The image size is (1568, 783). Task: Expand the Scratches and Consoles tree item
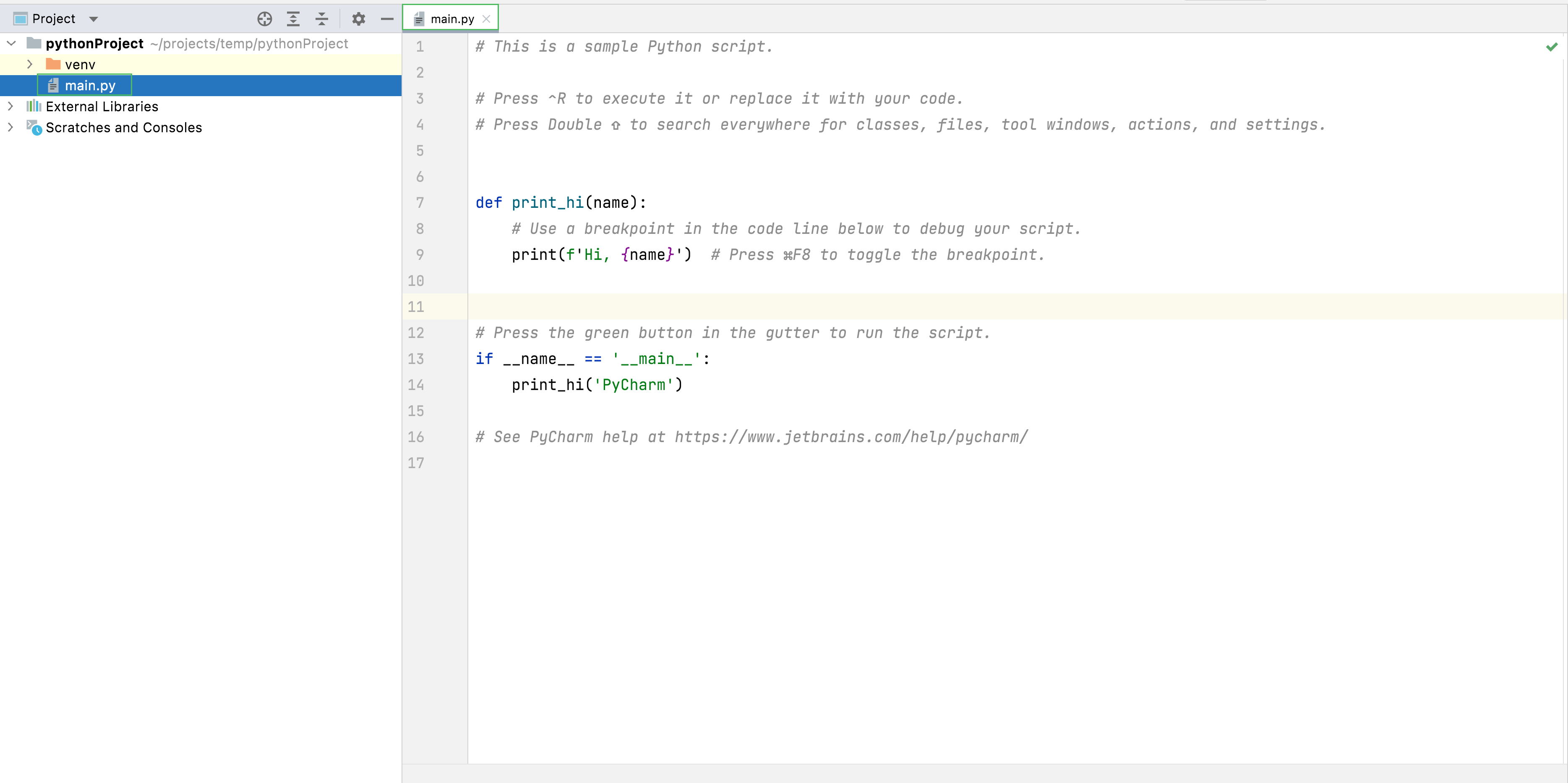click(10, 127)
